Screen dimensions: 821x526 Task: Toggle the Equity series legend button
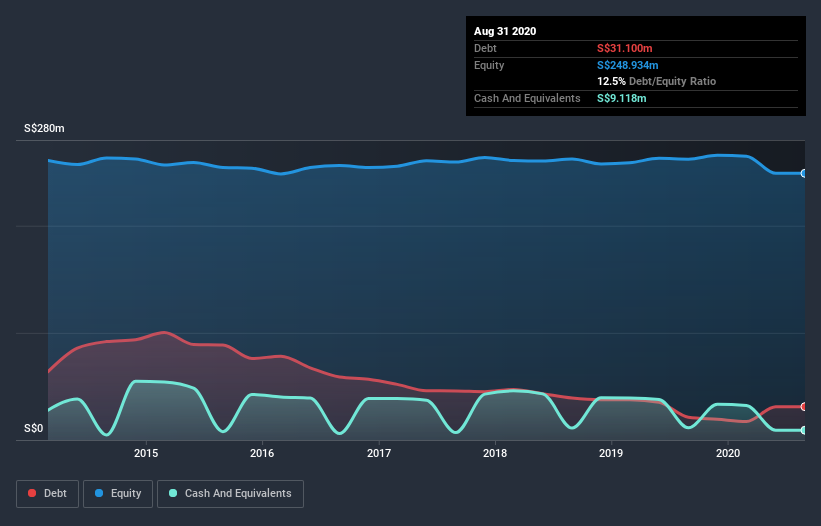pyautogui.click(x=118, y=494)
